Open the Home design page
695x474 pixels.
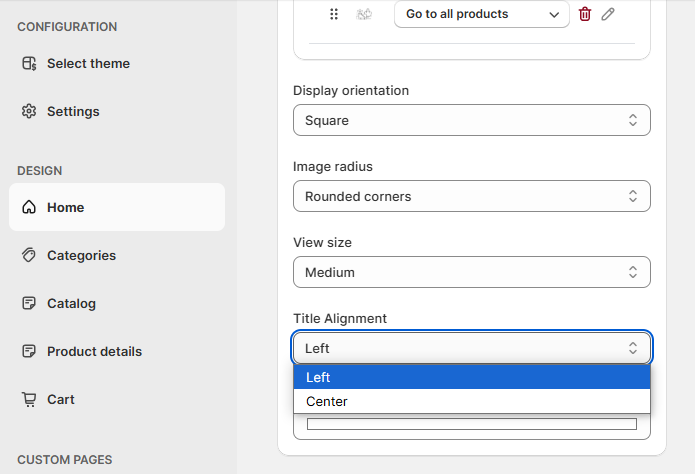click(x=117, y=207)
